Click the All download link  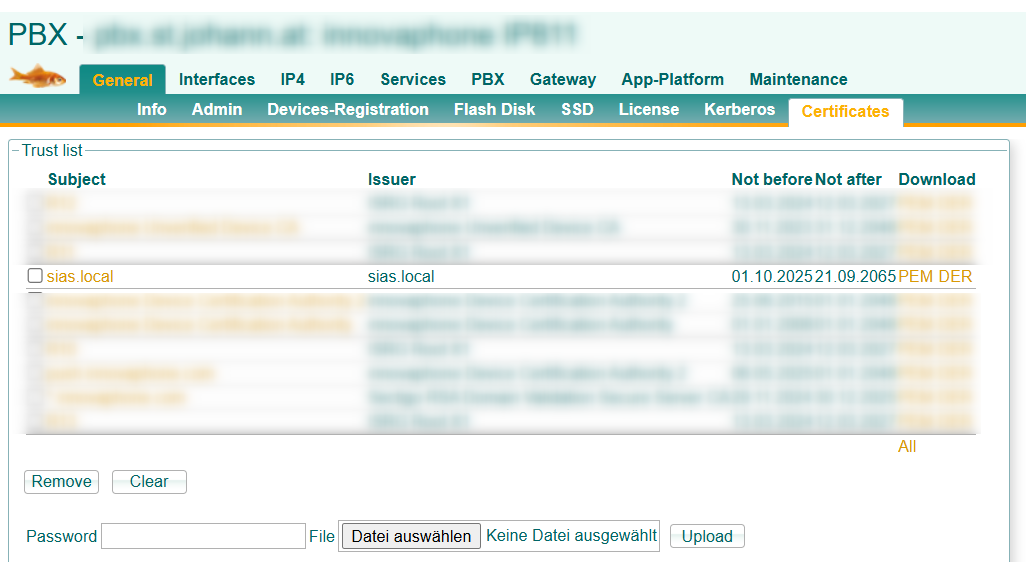click(907, 447)
